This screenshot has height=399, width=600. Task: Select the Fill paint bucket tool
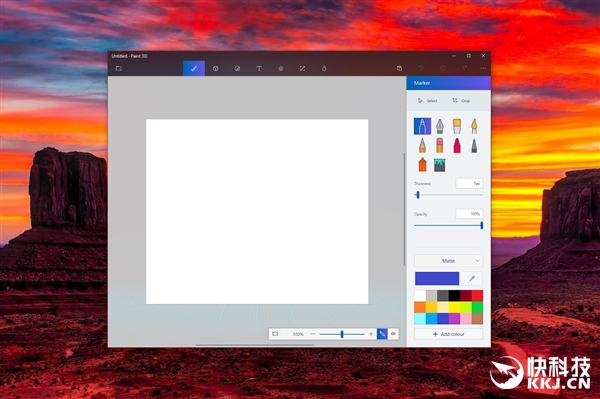coord(440,165)
